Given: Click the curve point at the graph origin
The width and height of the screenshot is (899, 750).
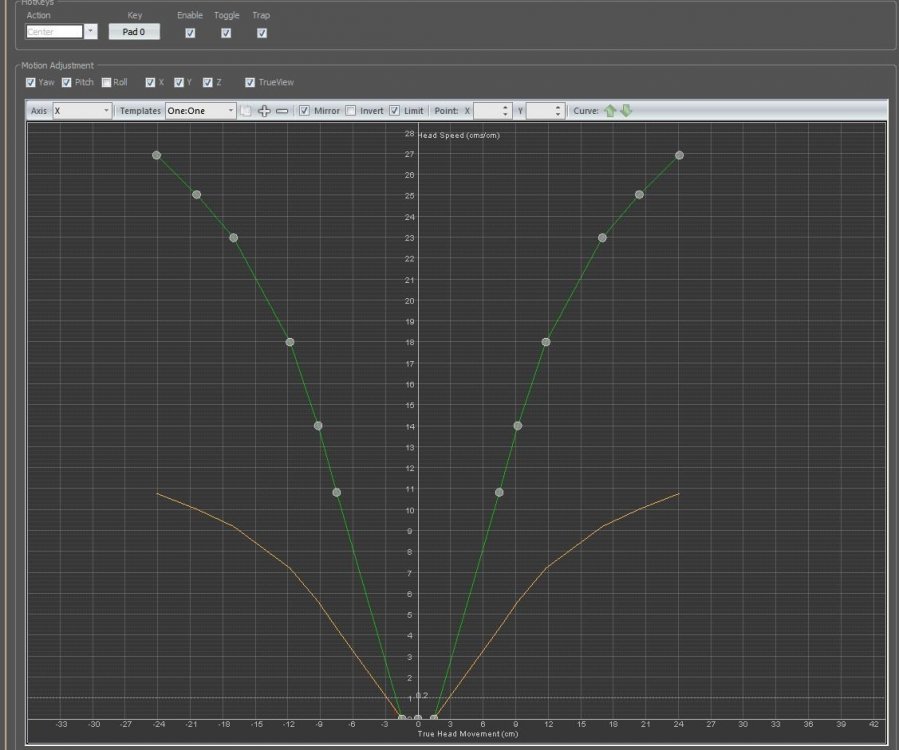Looking at the screenshot, I should coord(418,718).
